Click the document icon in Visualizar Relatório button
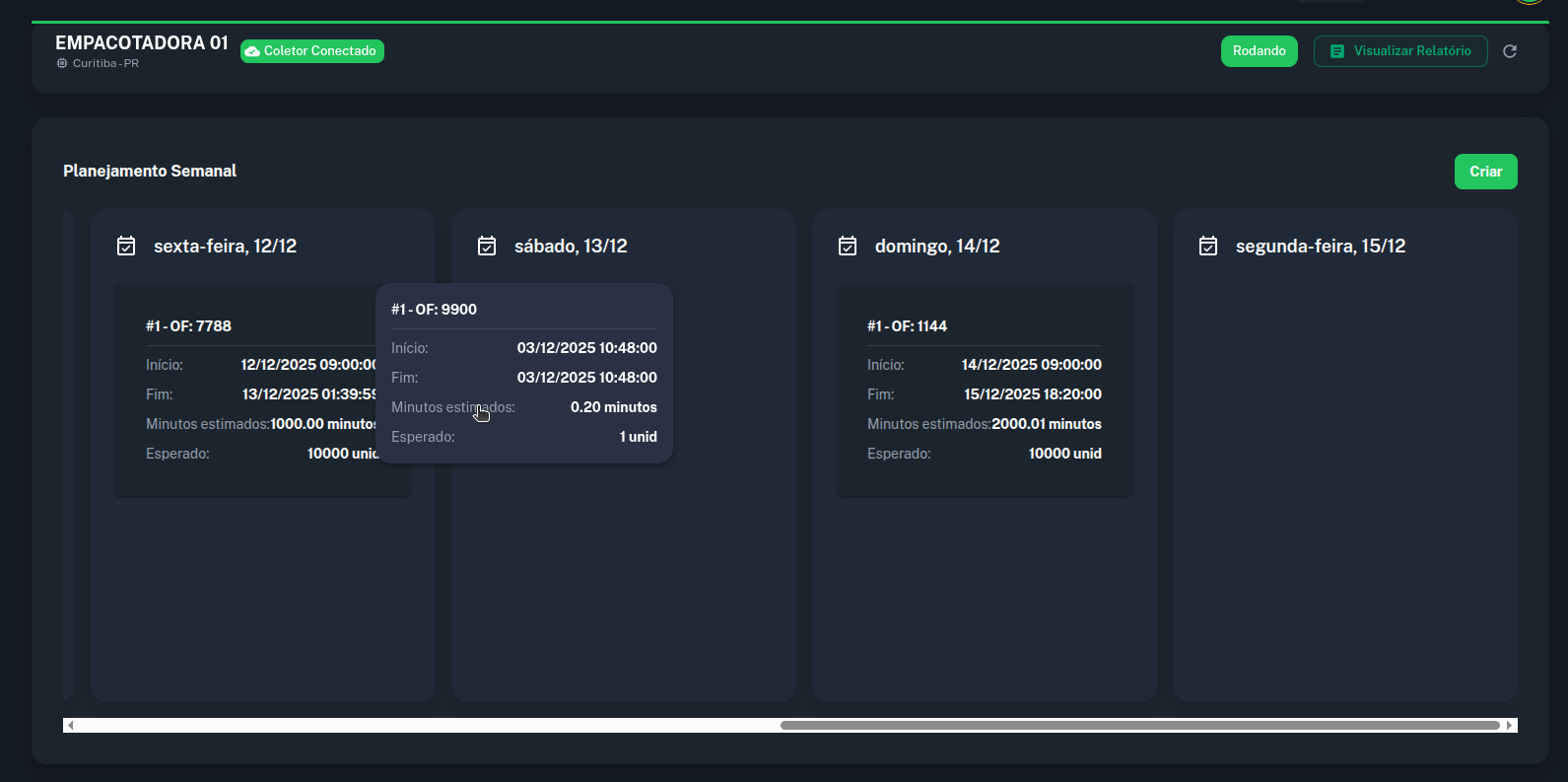 tap(1336, 51)
